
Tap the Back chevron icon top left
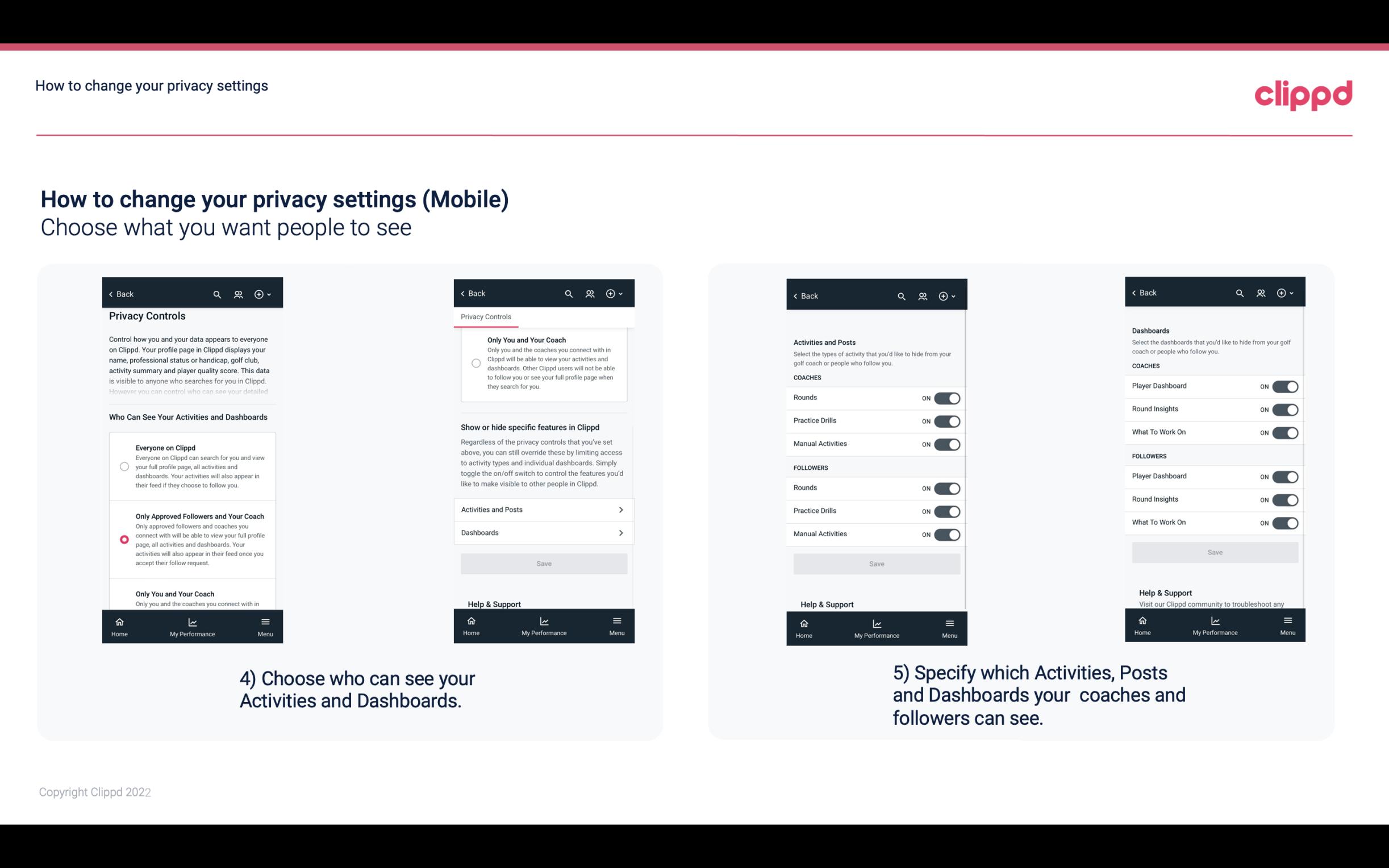pos(111,294)
